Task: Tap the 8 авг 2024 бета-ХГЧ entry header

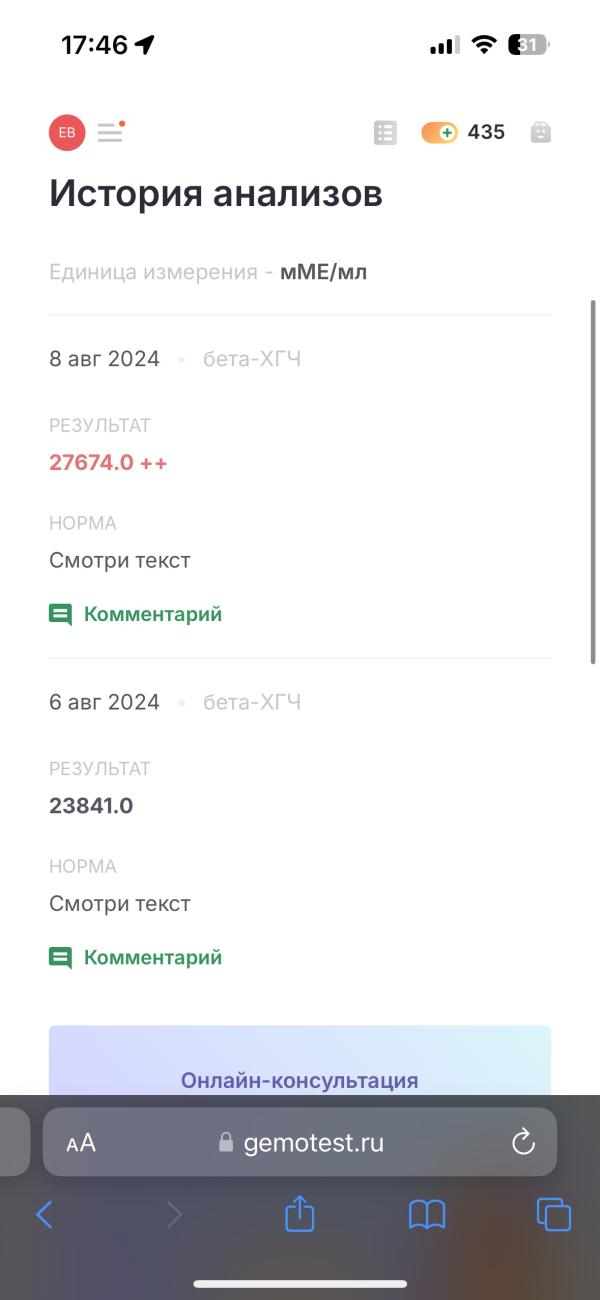Action: pyautogui.click(x=175, y=359)
